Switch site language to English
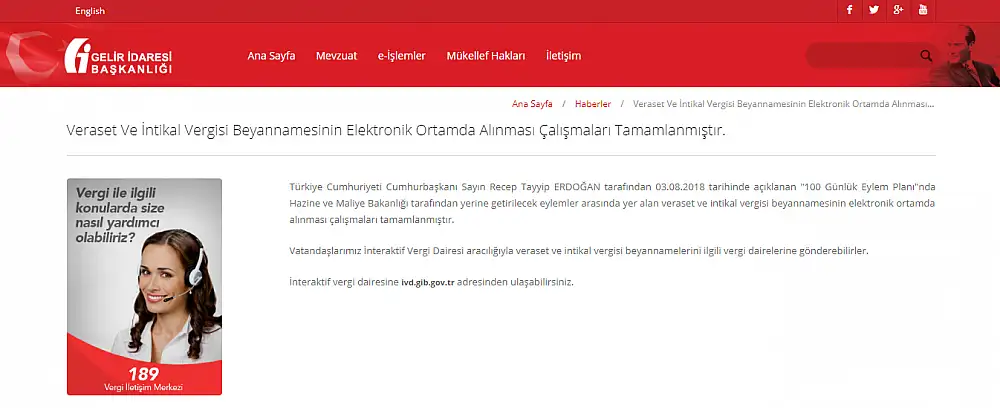Image resolution: width=1000 pixels, height=408 pixels. pyautogui.click(x=90, y=11)
